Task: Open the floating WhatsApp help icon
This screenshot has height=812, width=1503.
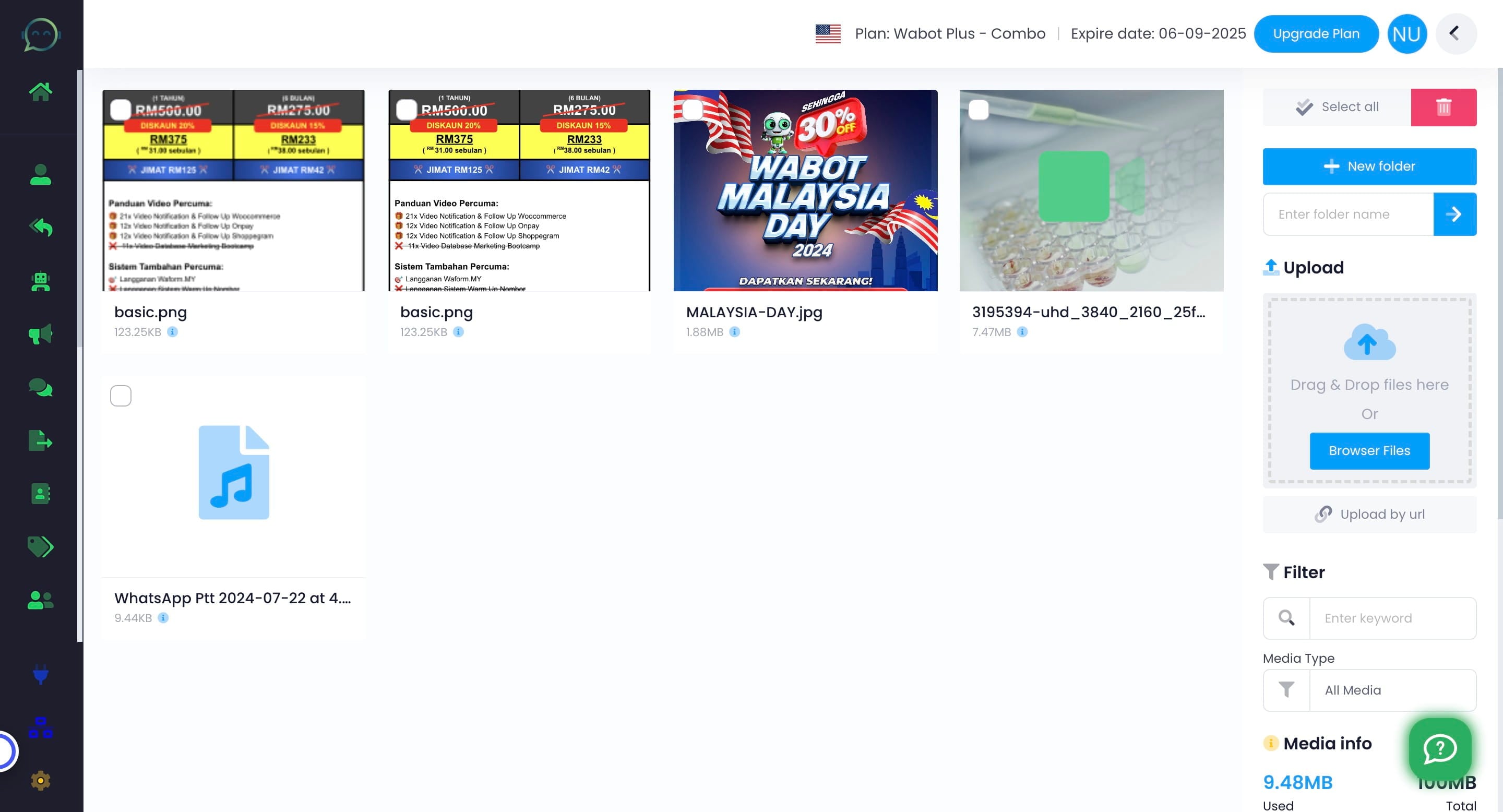Action: click(x=1439, y=748)
